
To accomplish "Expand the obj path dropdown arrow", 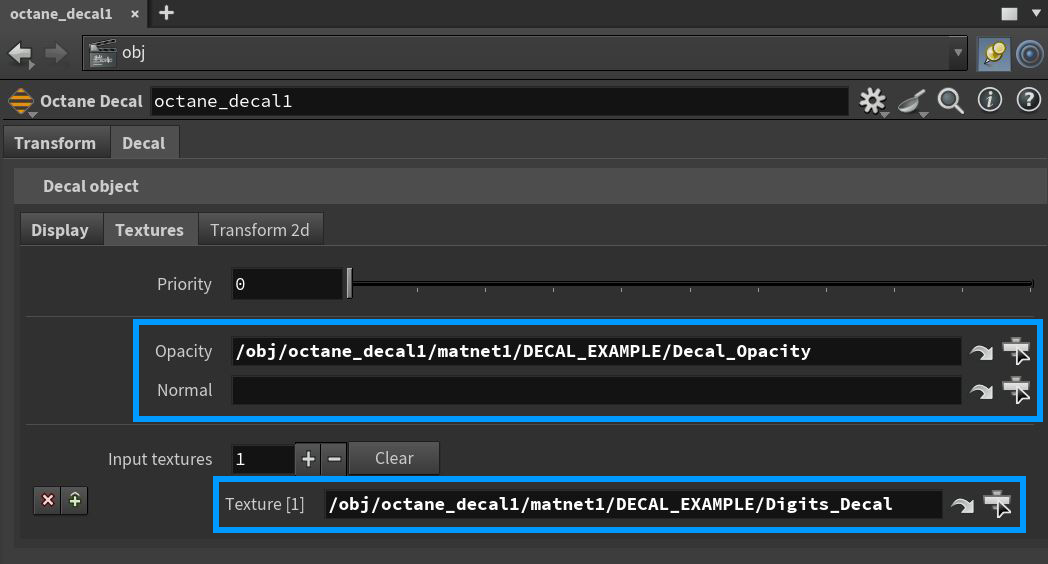I will click(x=959, y=53).
